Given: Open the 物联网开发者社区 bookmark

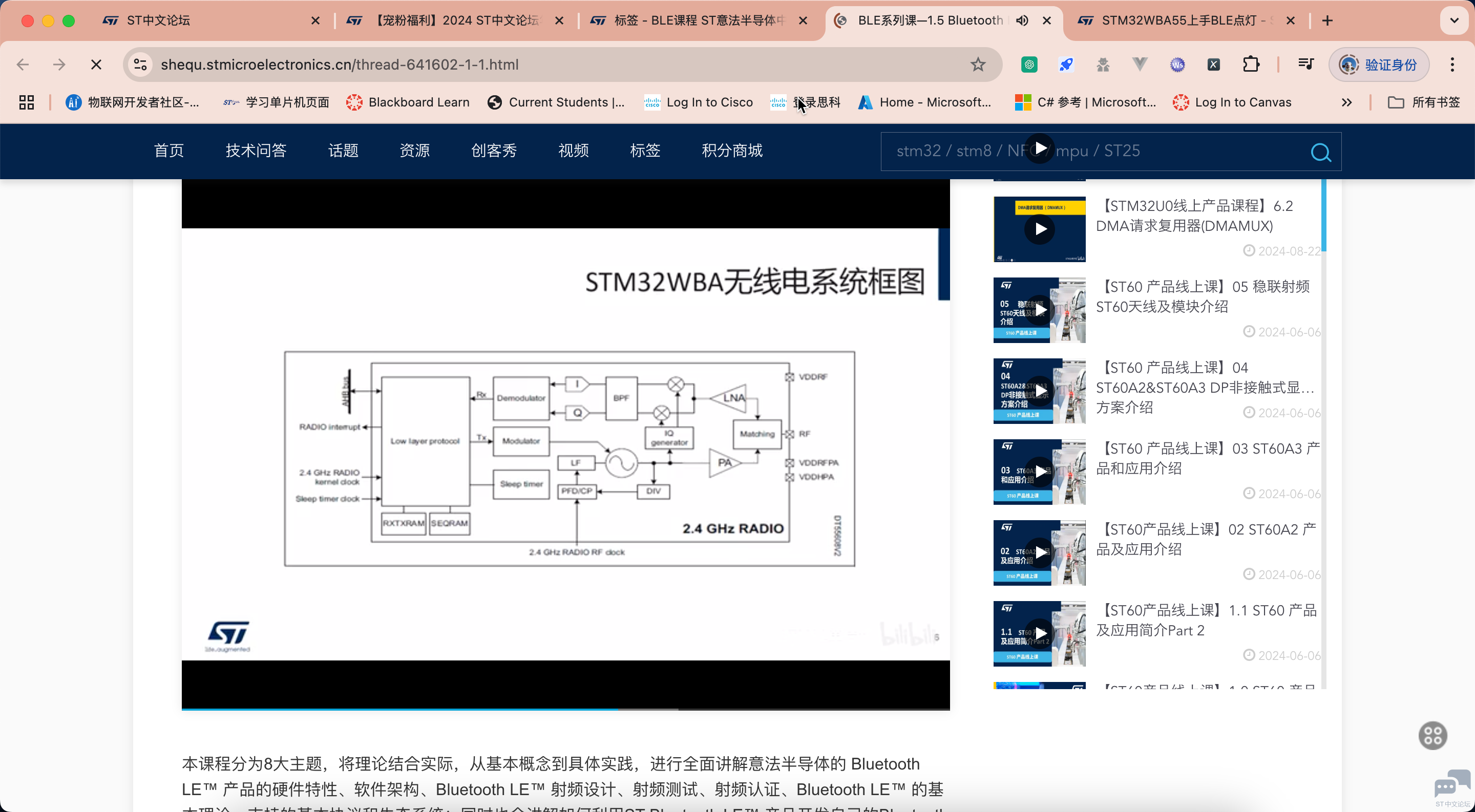Looking at the screenshot, I should (133, 102).
